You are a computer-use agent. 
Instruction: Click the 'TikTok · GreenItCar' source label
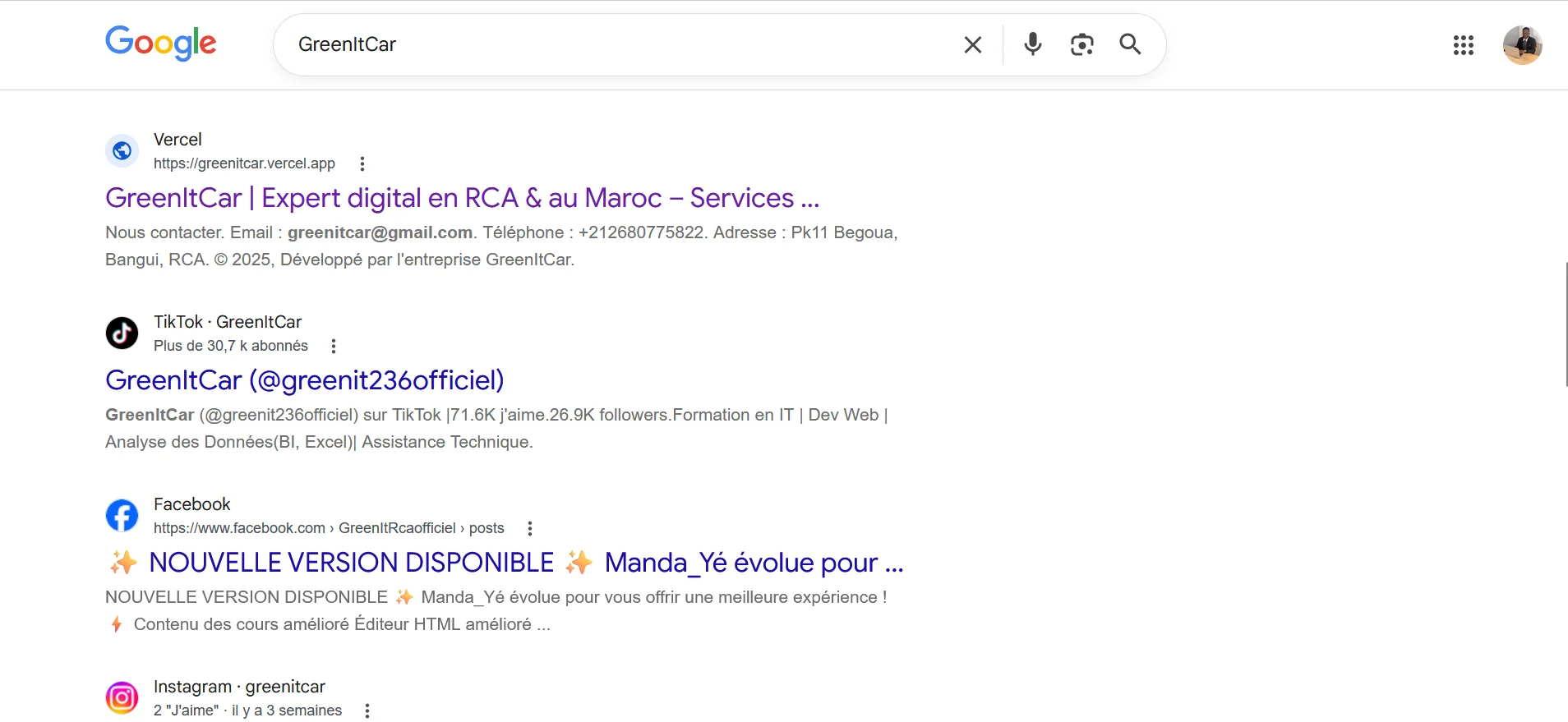click(x=228, y=322)
